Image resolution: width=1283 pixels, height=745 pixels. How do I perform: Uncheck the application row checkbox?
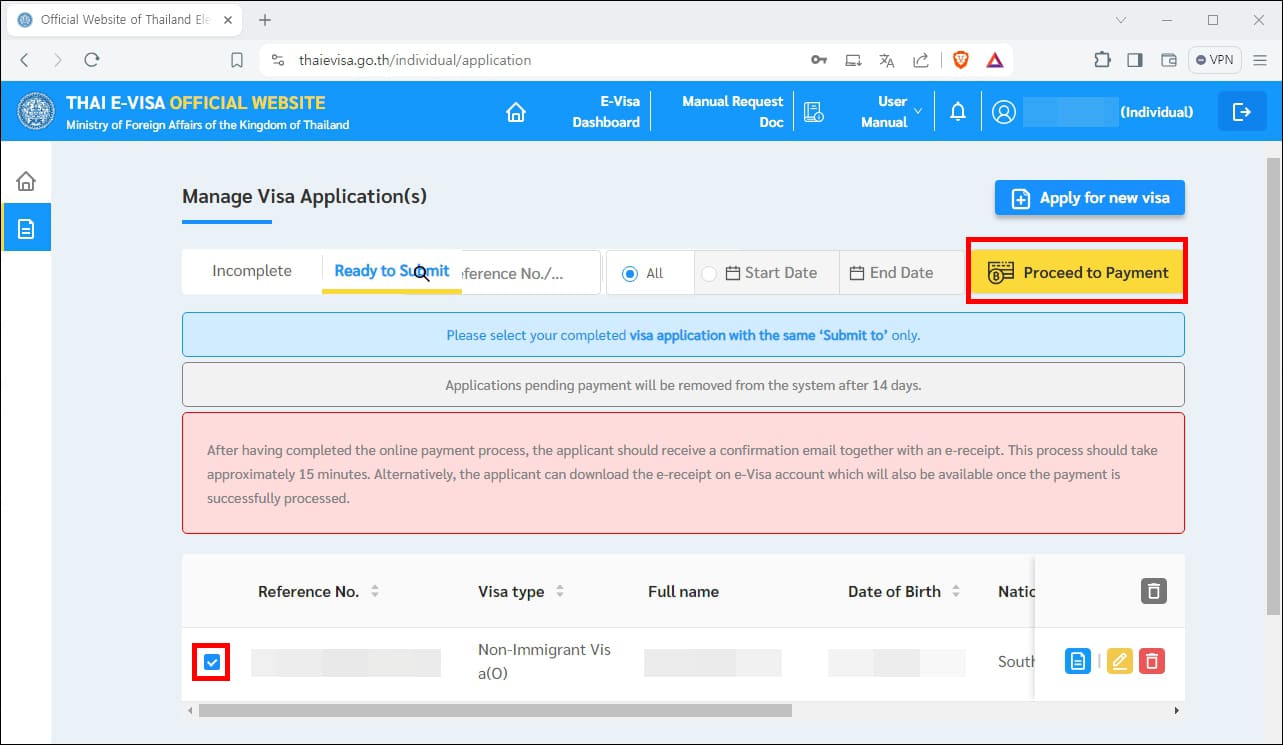(212, 662)
